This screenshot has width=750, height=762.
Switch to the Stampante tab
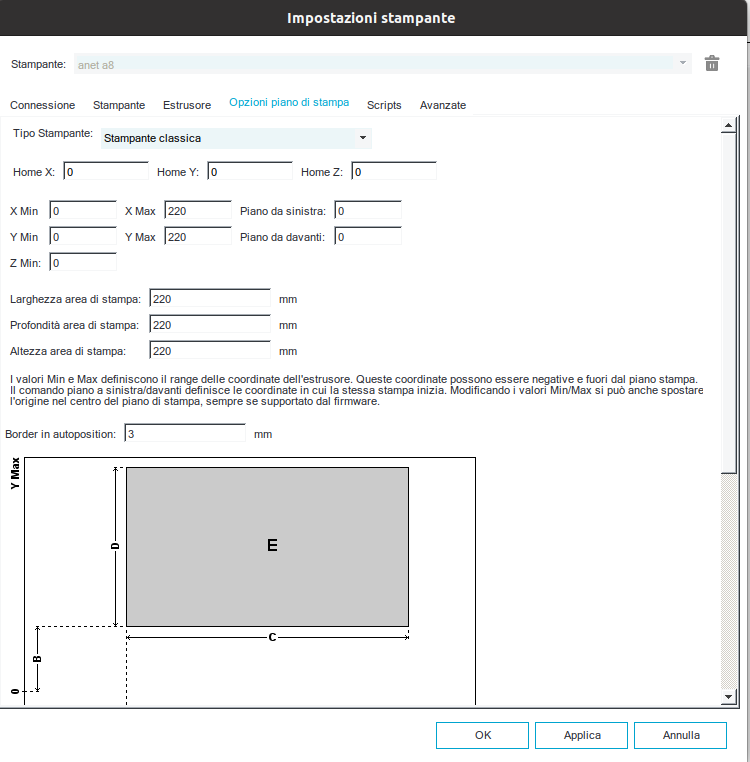119,105
